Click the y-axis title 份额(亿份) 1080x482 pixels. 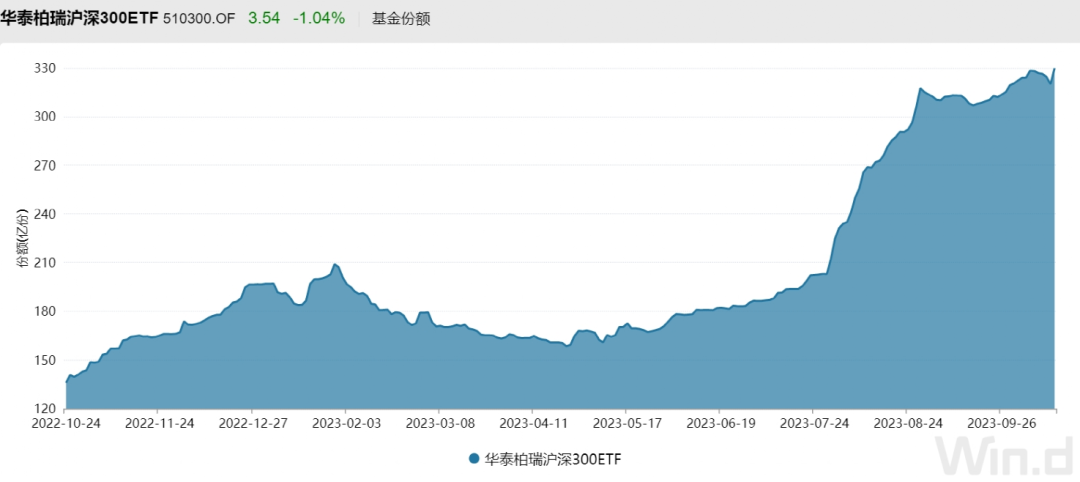coord(23,238)
